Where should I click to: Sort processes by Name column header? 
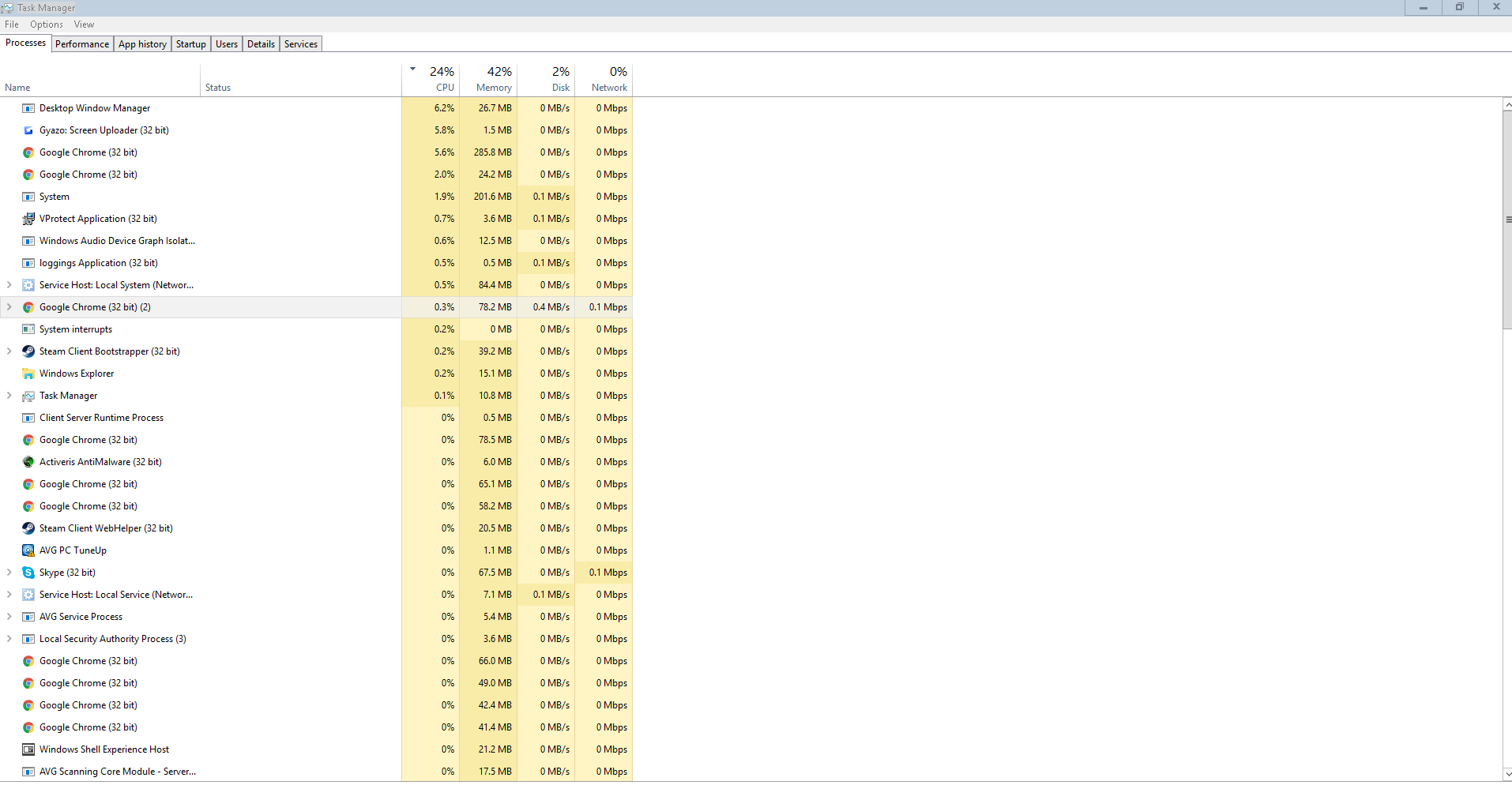pyautogui.click(x=100, y=79)
